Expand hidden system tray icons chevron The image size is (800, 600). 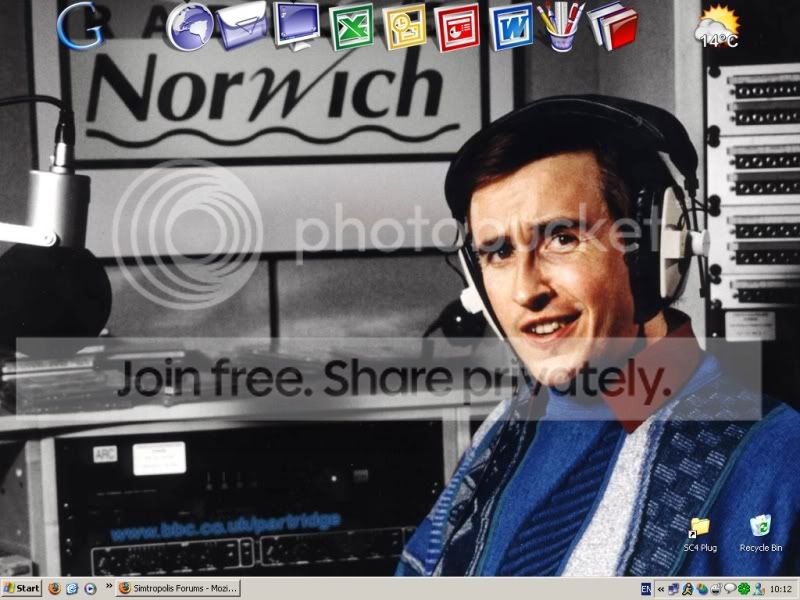pyautogui.click(x=661, y=589)
